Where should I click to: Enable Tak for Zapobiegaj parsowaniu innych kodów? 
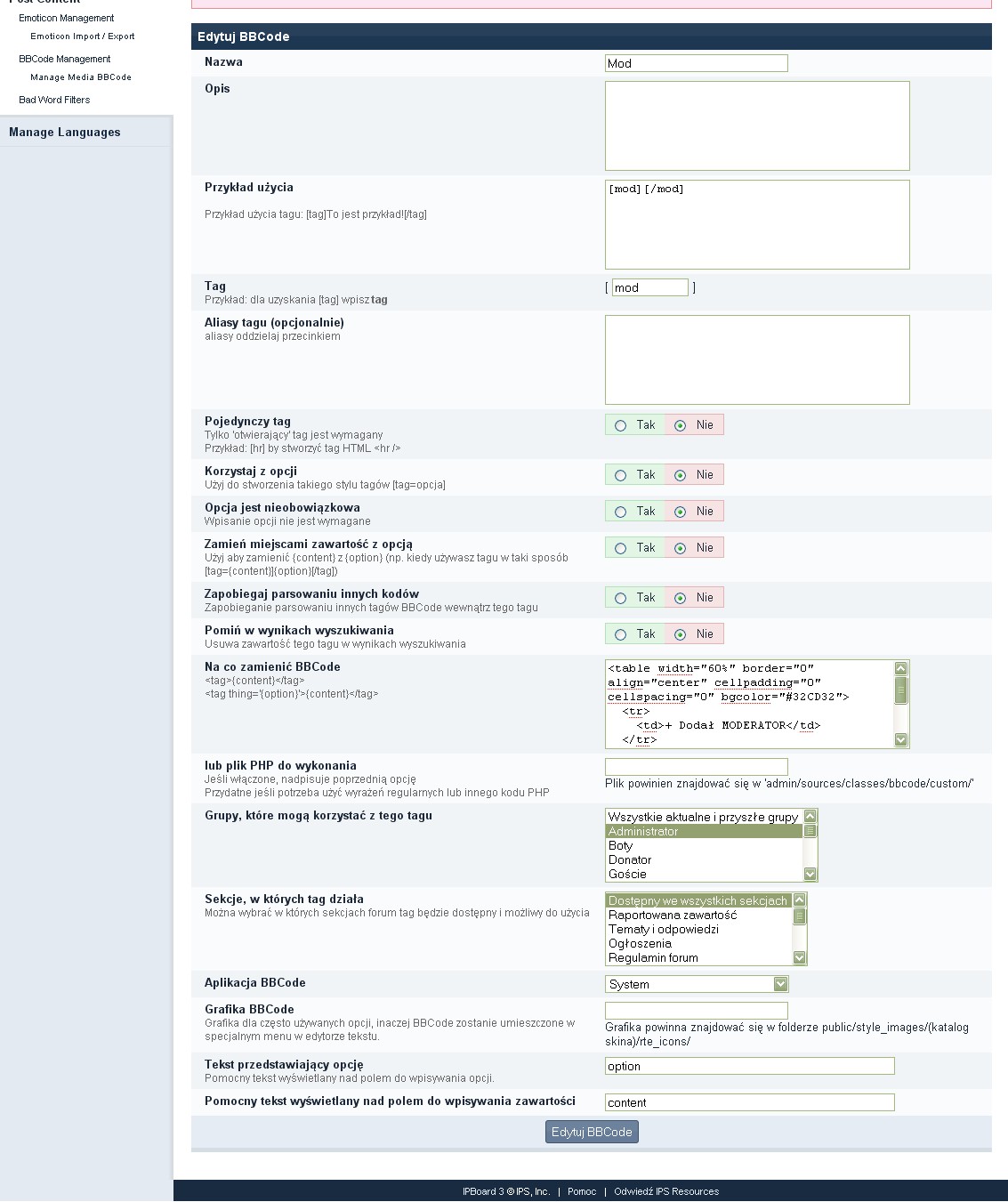[620, 599]
